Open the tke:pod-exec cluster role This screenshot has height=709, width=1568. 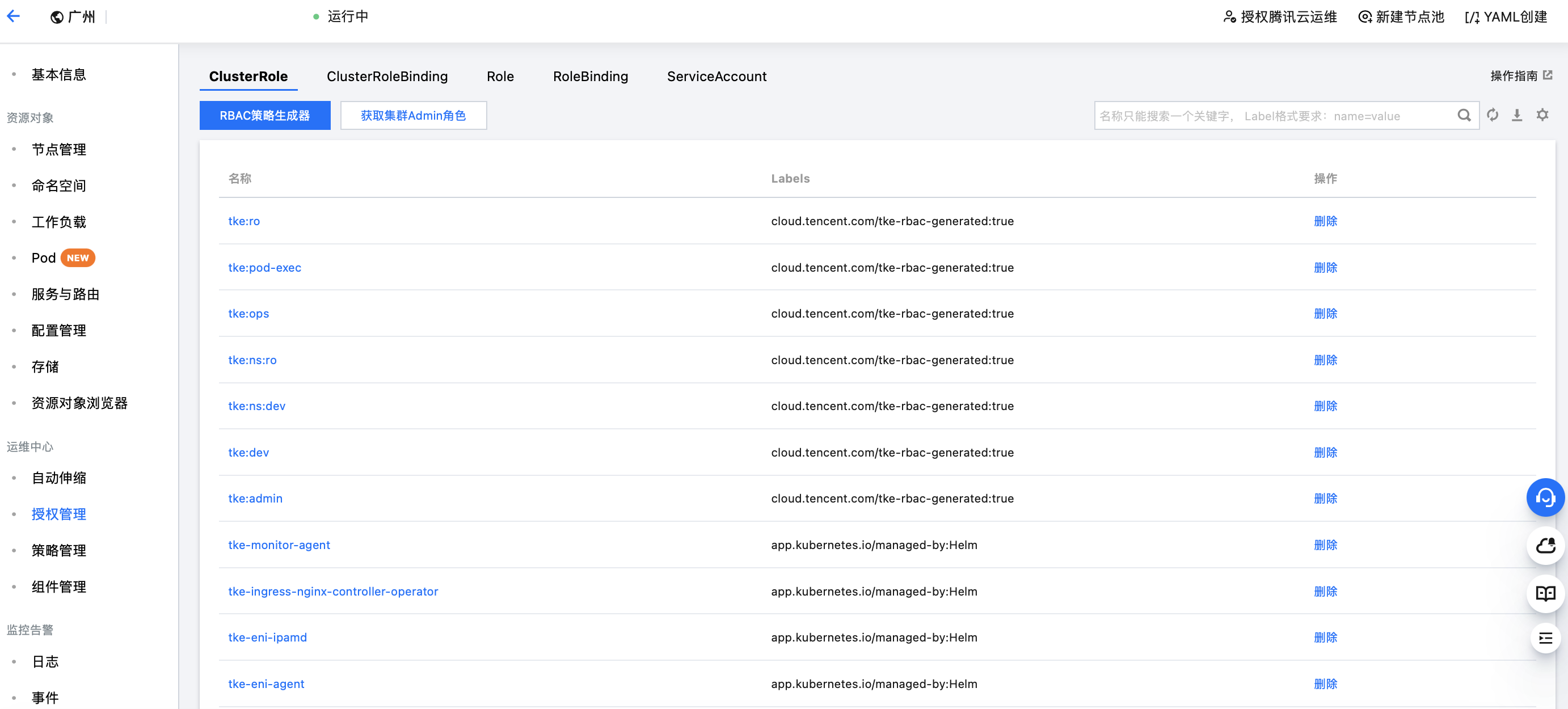pos(264,267)
